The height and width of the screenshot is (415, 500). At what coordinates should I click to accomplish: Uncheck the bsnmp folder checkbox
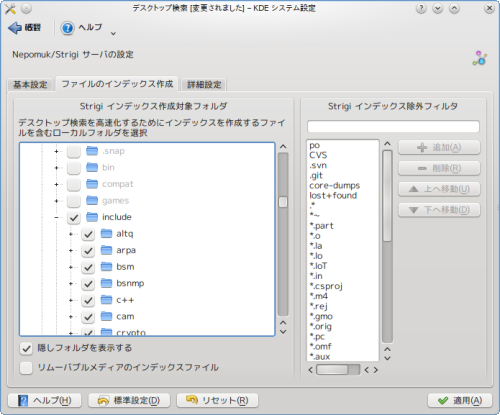click(88, 284)
